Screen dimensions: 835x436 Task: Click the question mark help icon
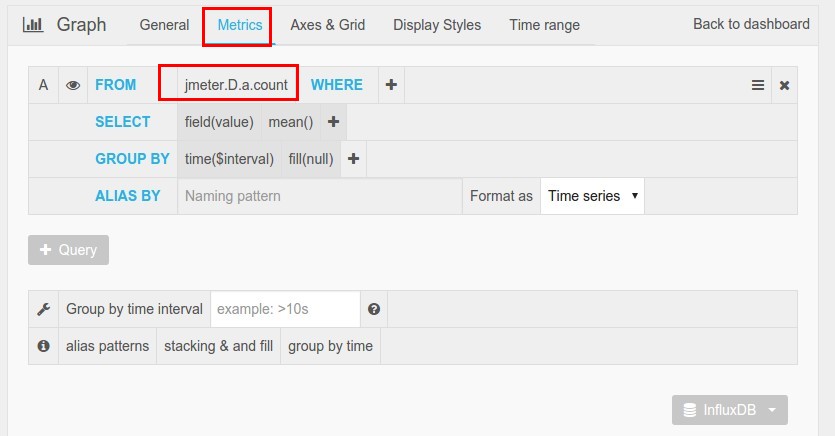pyautogui.click(x=374, y=309)
